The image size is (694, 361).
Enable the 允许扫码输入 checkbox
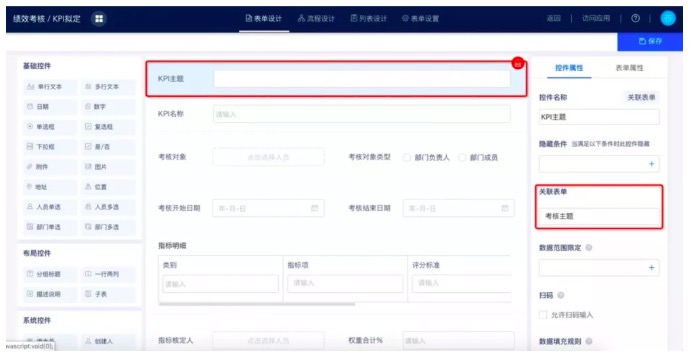pos(543,315)
